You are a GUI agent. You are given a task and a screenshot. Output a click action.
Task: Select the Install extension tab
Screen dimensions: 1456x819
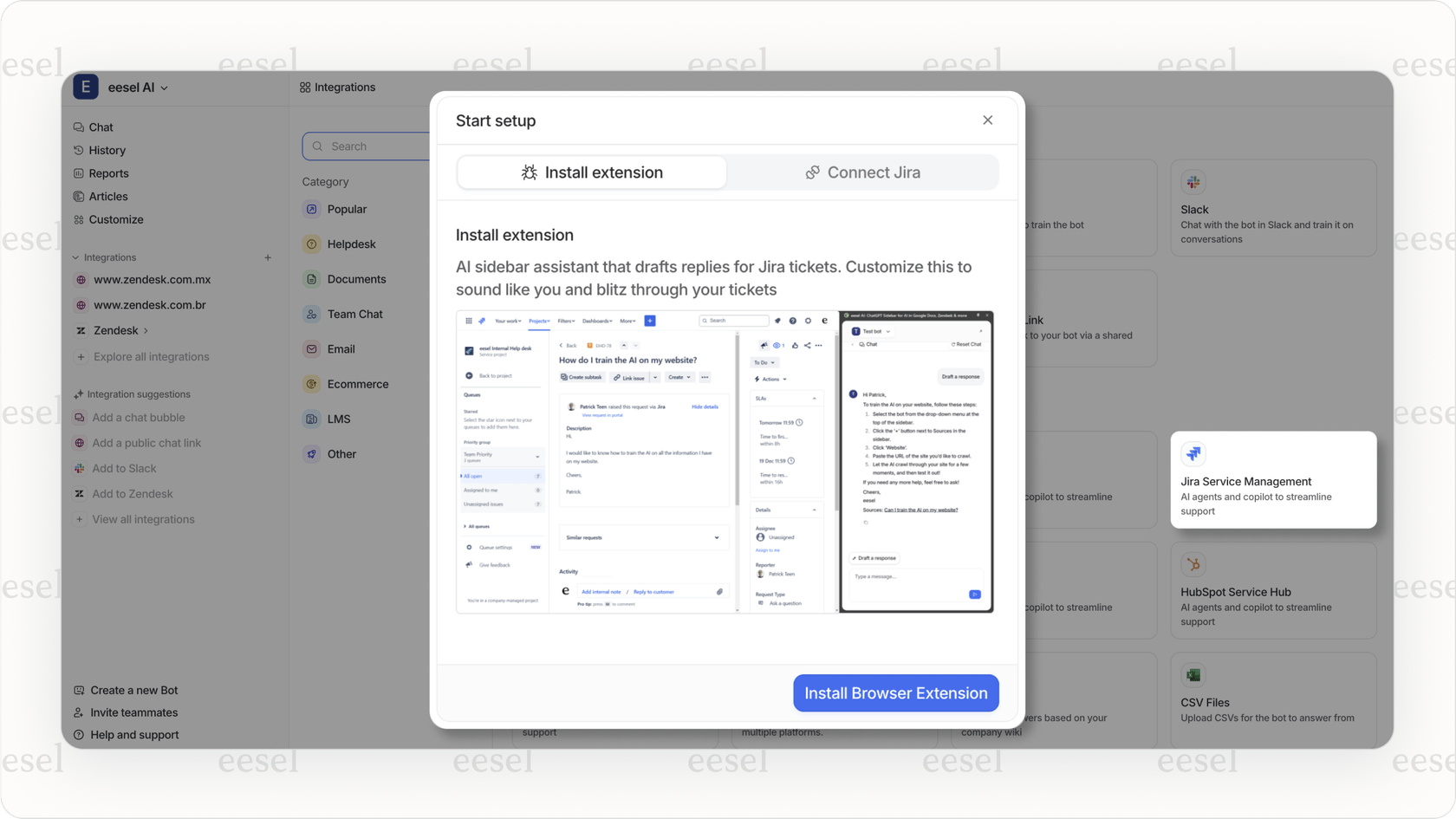coord(592,172)
